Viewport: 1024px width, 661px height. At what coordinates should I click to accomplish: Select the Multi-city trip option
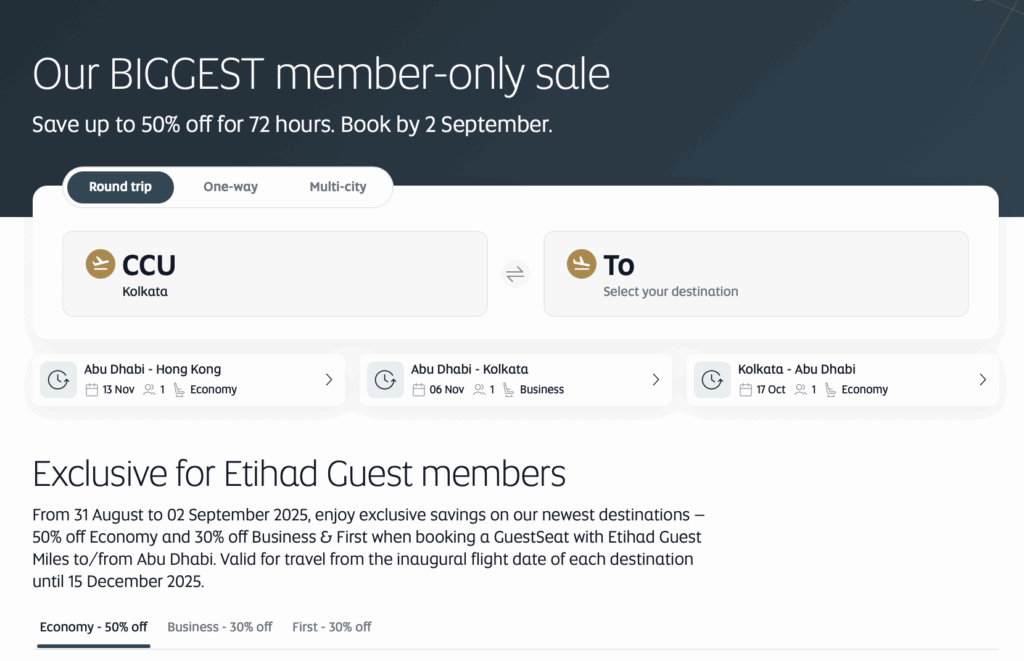(339, 187)
